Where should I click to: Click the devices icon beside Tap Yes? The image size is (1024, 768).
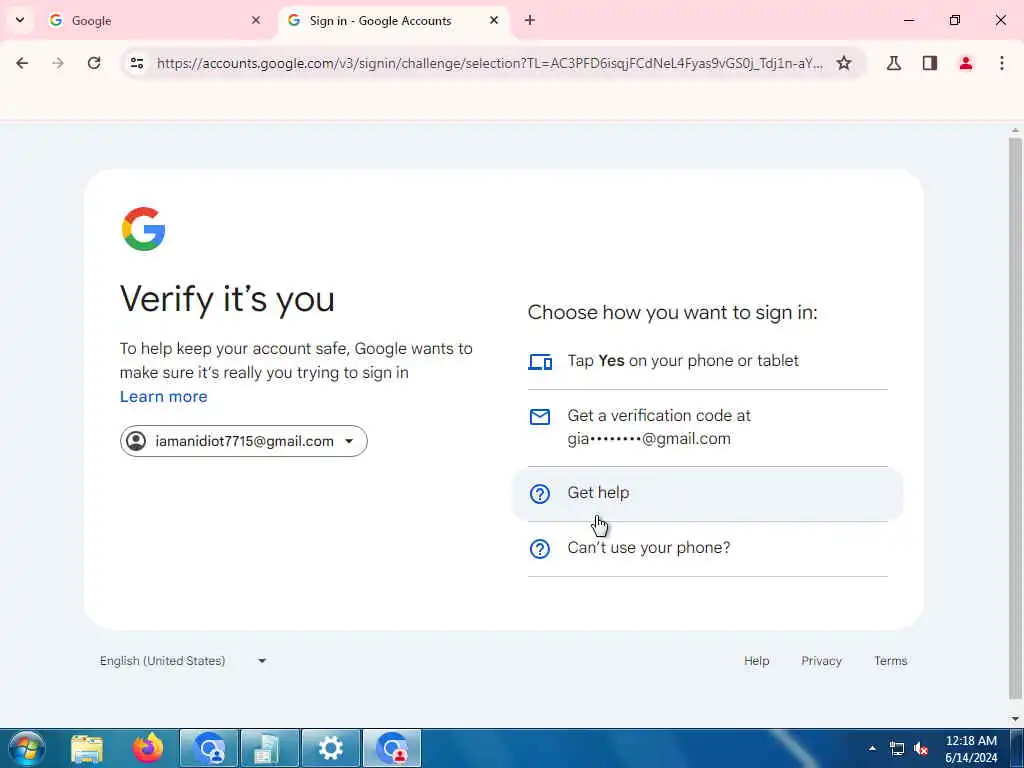pos(540,361)
